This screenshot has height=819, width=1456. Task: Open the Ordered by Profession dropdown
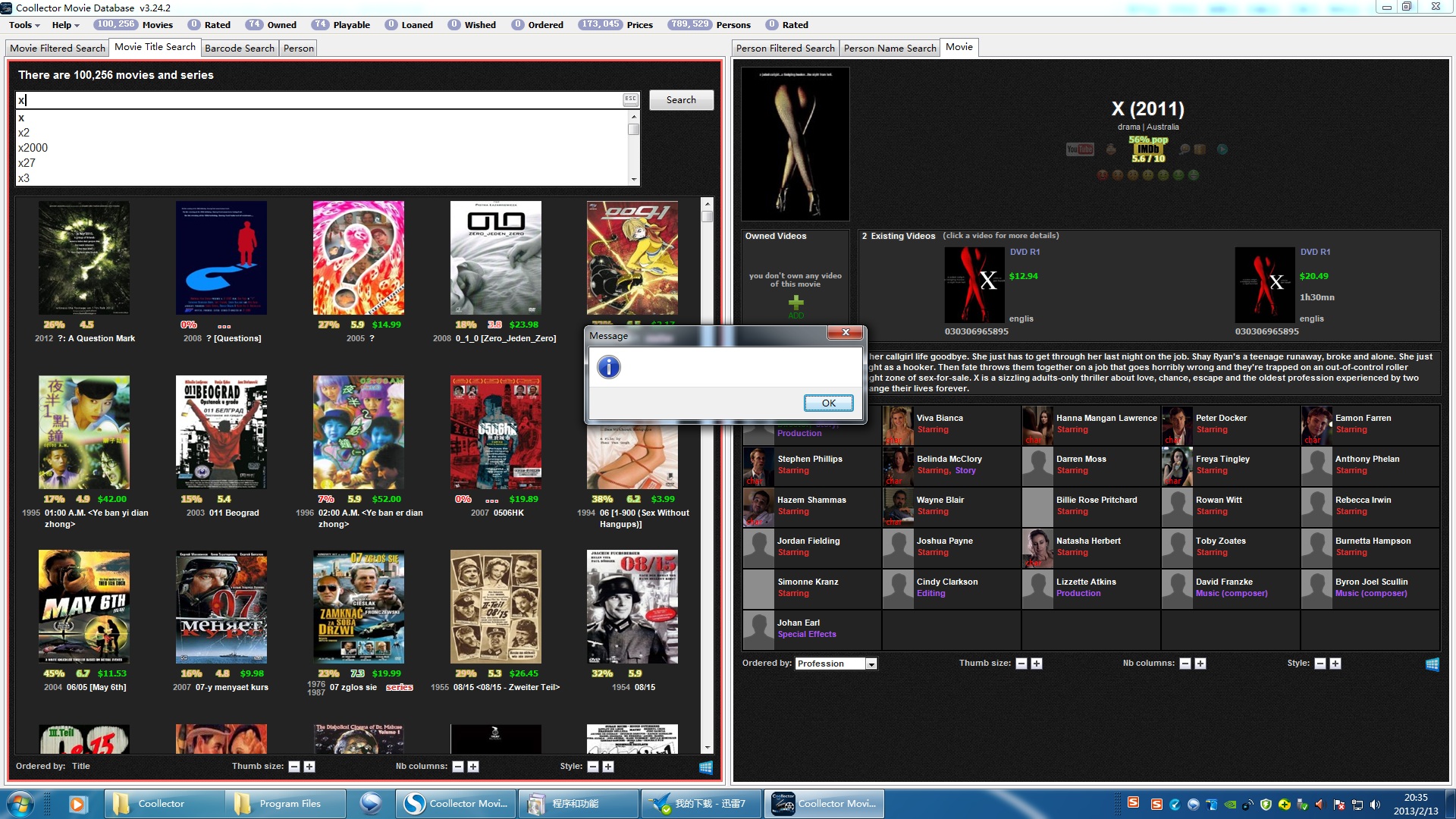836,664
